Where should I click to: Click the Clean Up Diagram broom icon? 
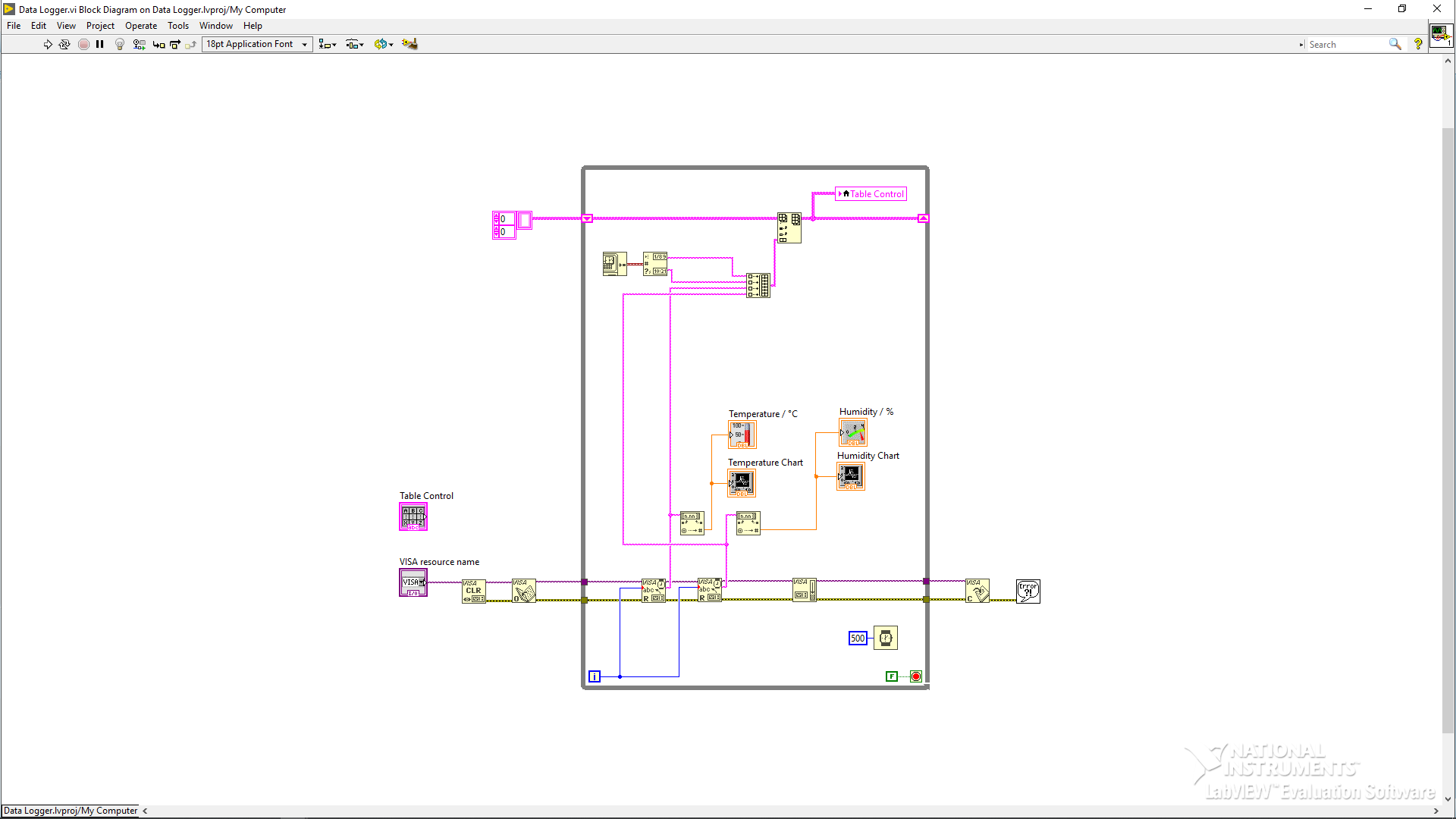[x=409, y=44]
